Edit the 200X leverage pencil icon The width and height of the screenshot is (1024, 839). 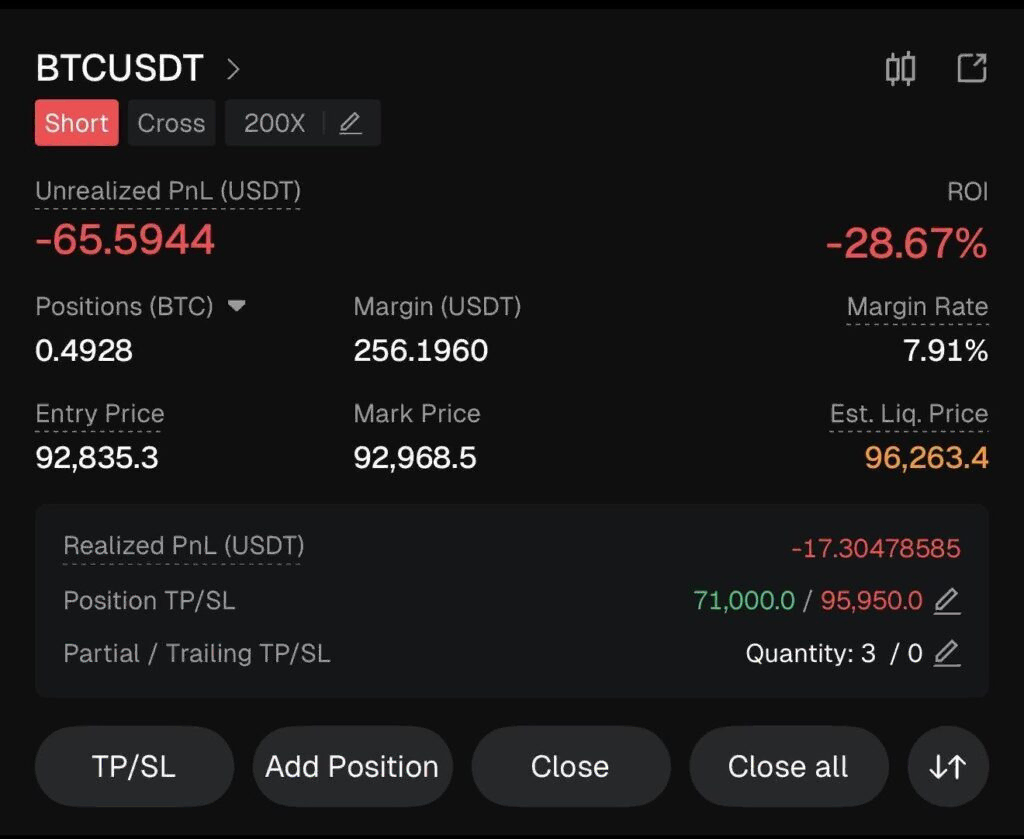pos(350,124)
